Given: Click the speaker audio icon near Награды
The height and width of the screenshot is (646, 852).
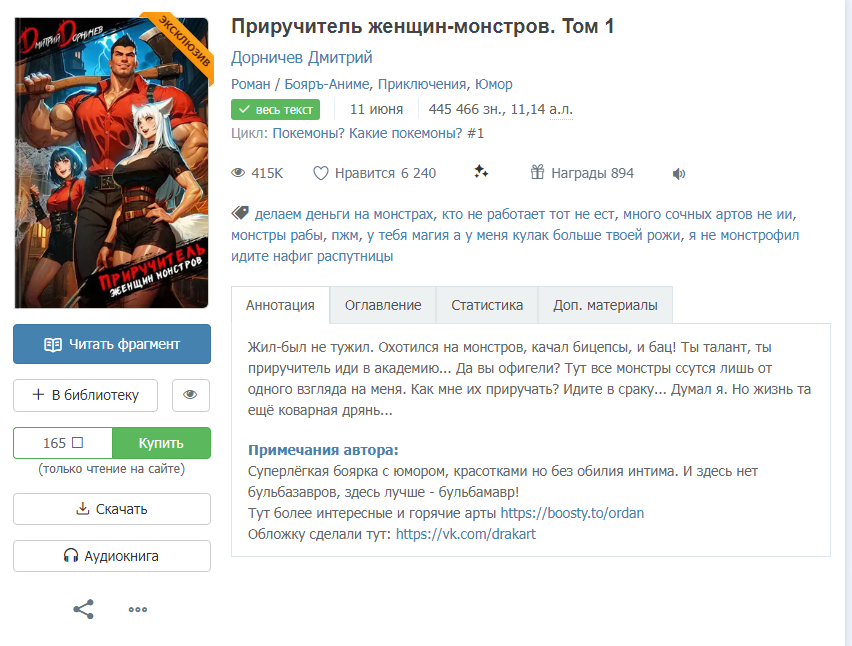Looking at the screenshot, I should point(679,173).
